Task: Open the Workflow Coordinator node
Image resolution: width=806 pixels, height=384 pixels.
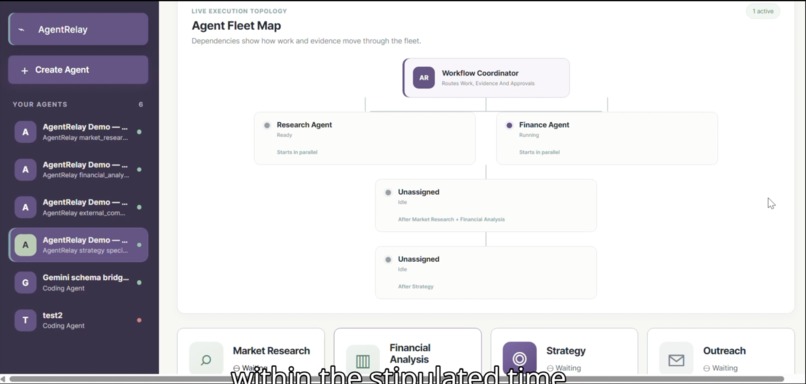Action: coord(486,78)
